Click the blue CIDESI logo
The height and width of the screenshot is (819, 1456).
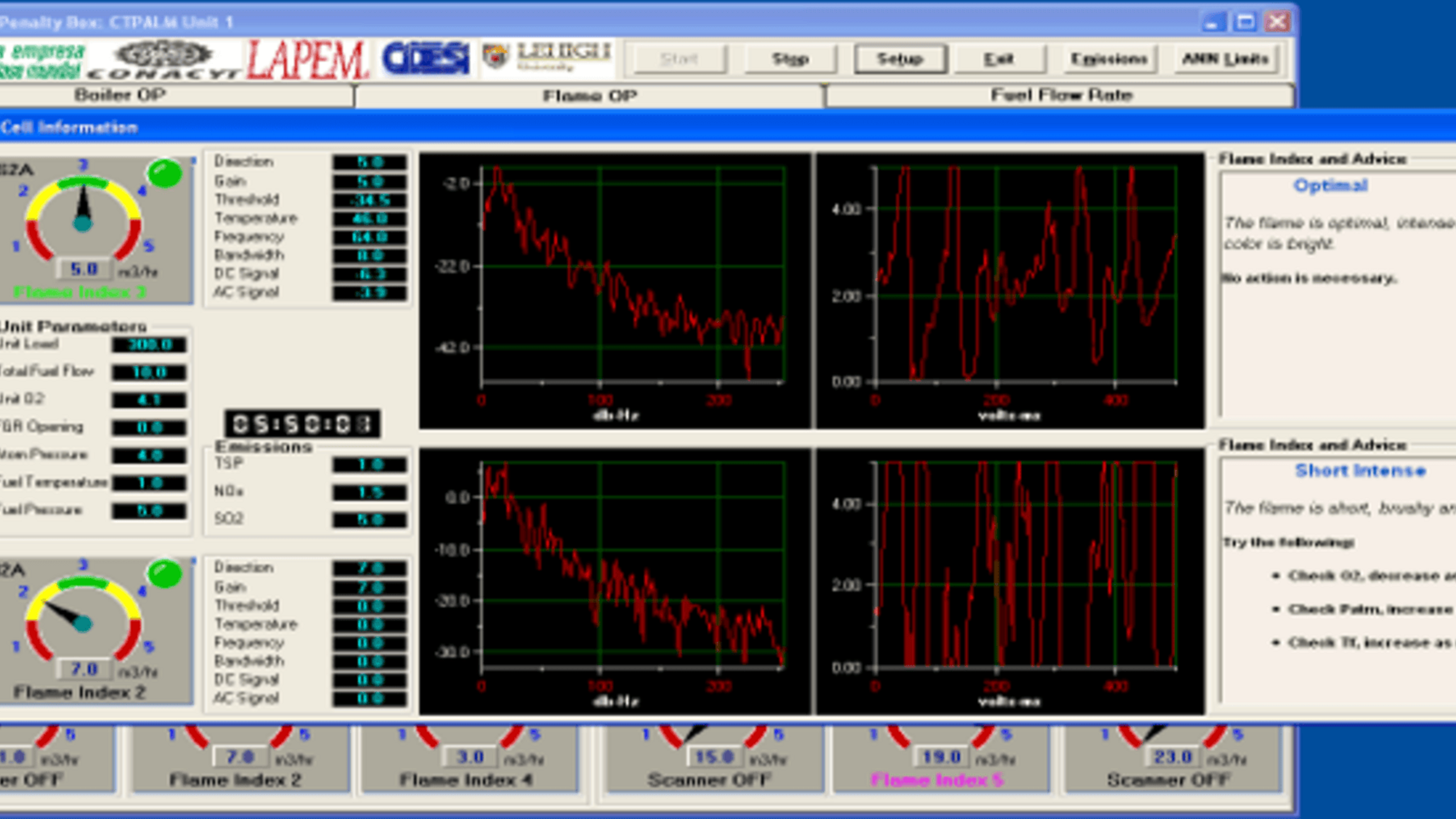pos(426,58)
